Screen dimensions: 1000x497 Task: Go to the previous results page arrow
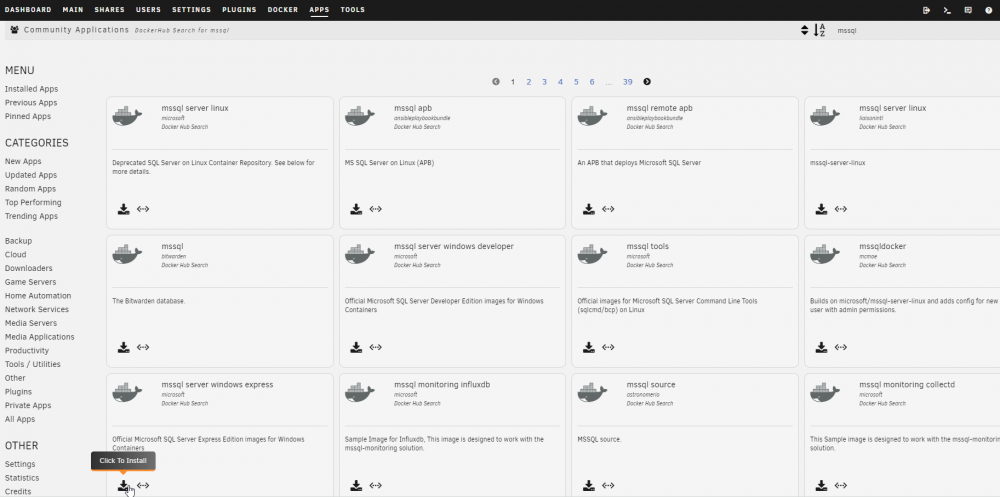coord(496,82)
